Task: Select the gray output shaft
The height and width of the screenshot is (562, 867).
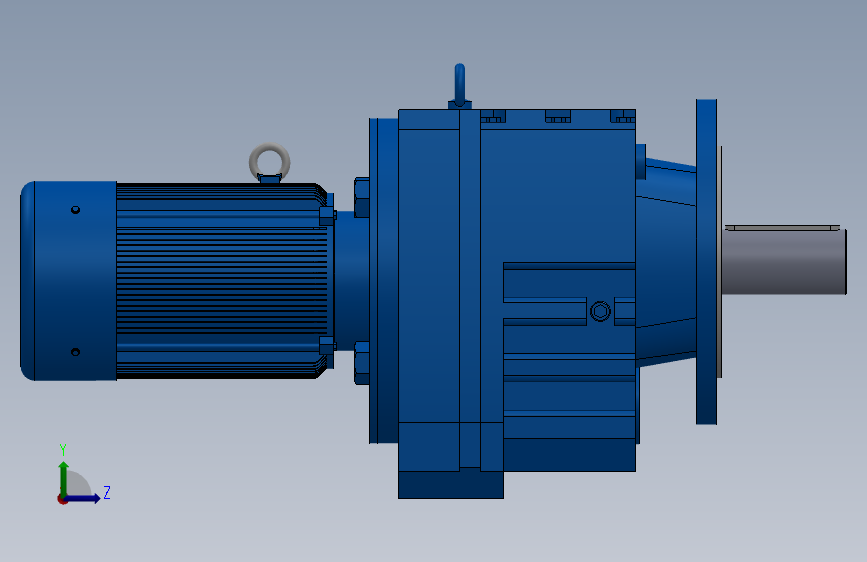Action: (784, 262)
